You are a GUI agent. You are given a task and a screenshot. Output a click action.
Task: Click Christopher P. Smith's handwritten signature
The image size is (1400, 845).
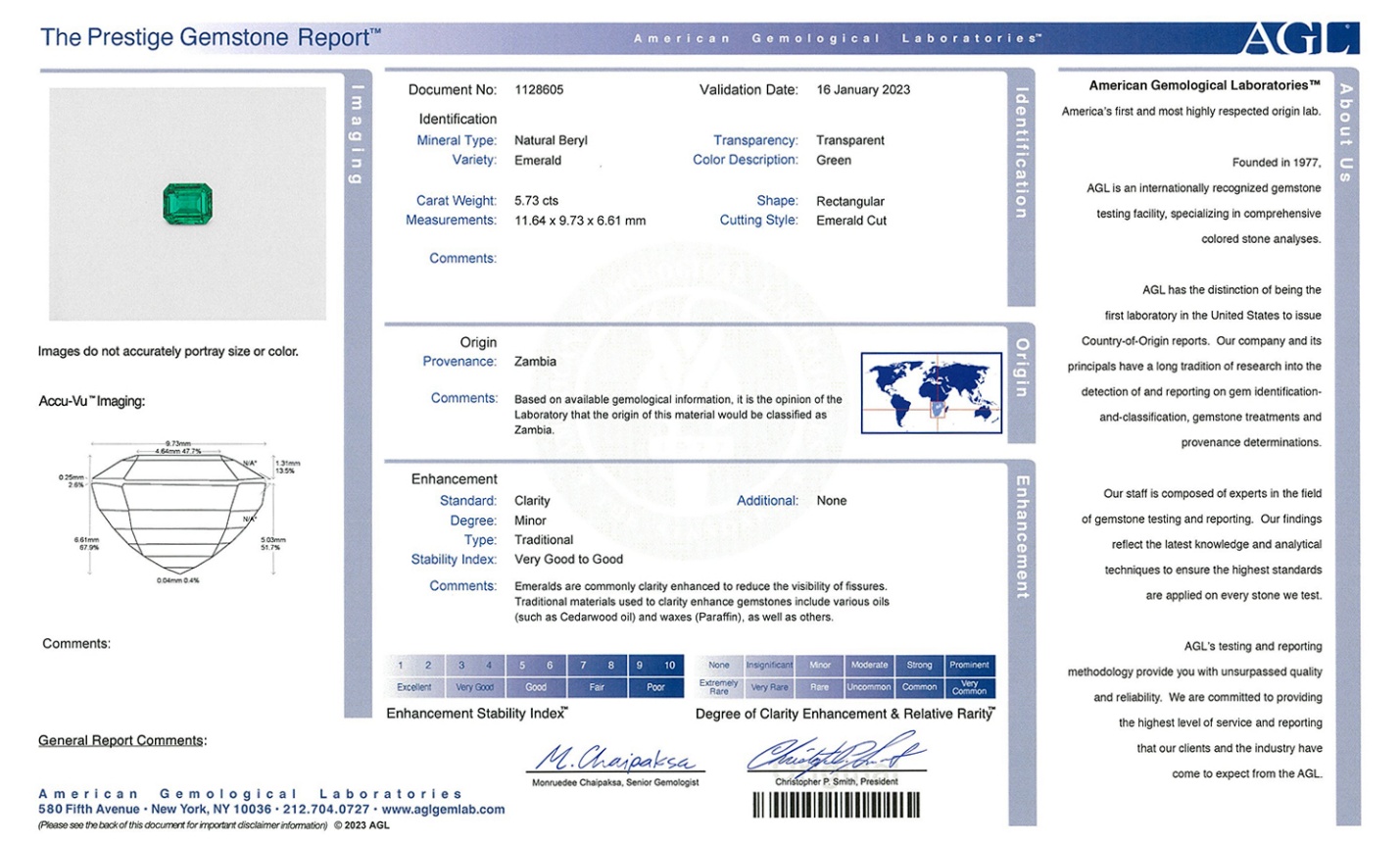pyautogui.click(x=835, y=755)
